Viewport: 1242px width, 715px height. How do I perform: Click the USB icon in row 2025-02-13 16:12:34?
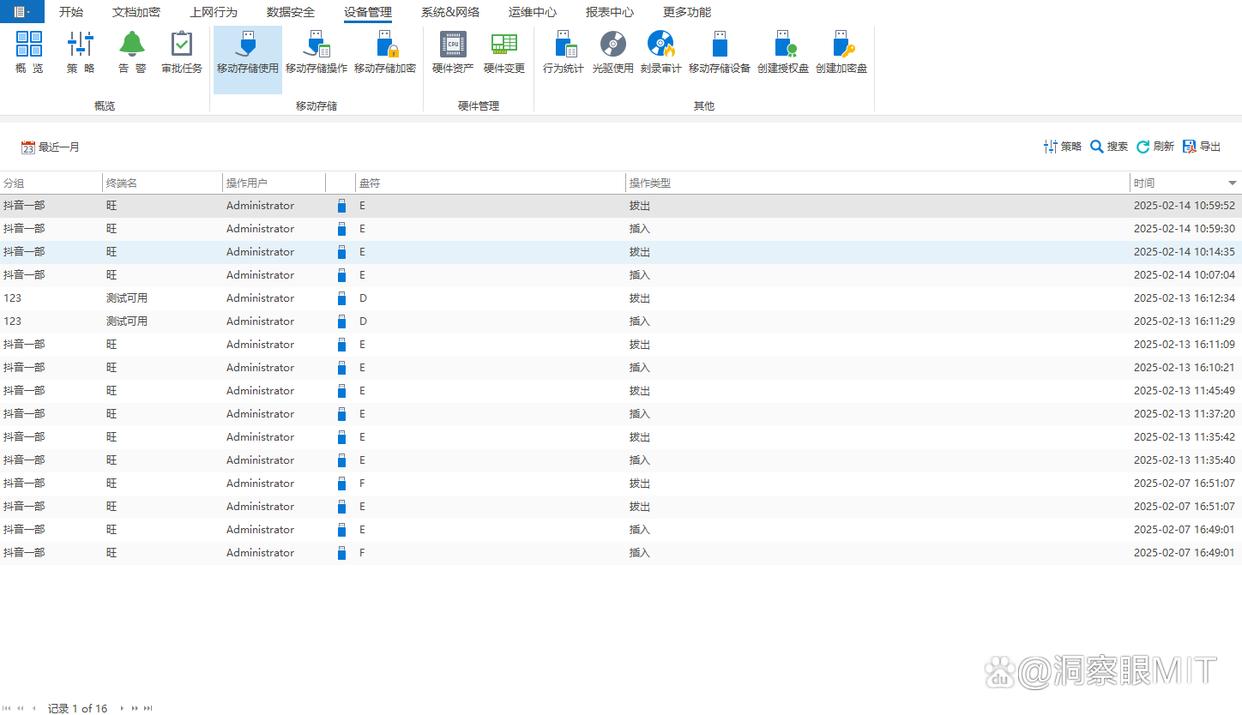pyautogui.click(x=341, y=298)
